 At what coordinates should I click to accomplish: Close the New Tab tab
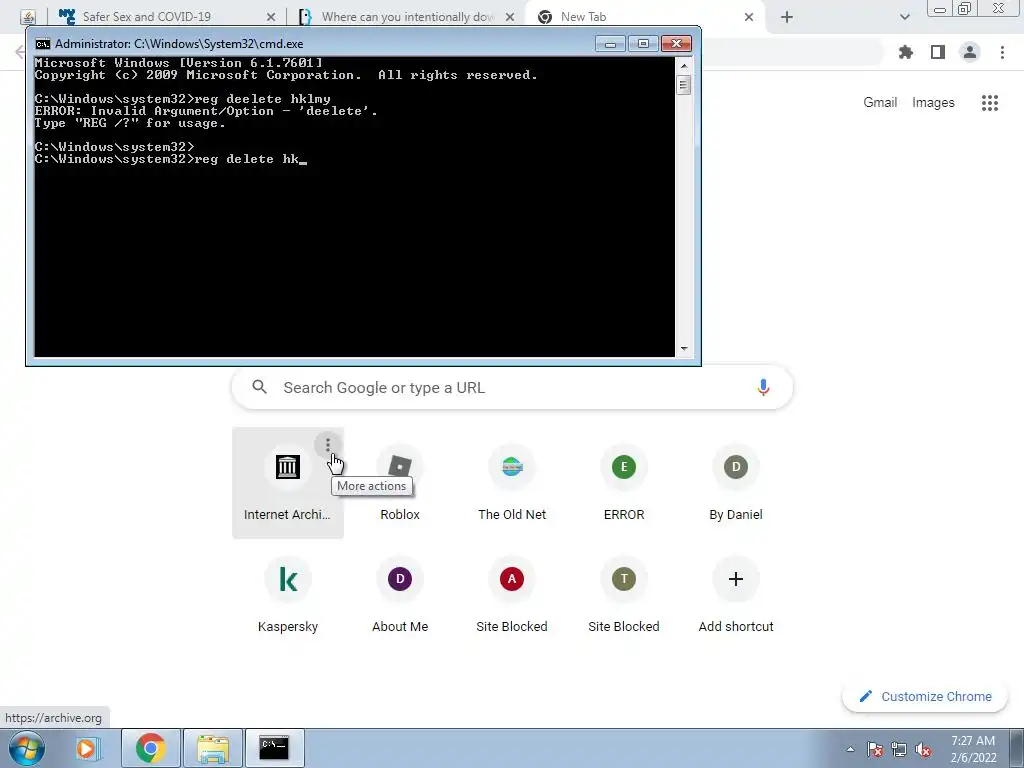[x=749, y=17]
